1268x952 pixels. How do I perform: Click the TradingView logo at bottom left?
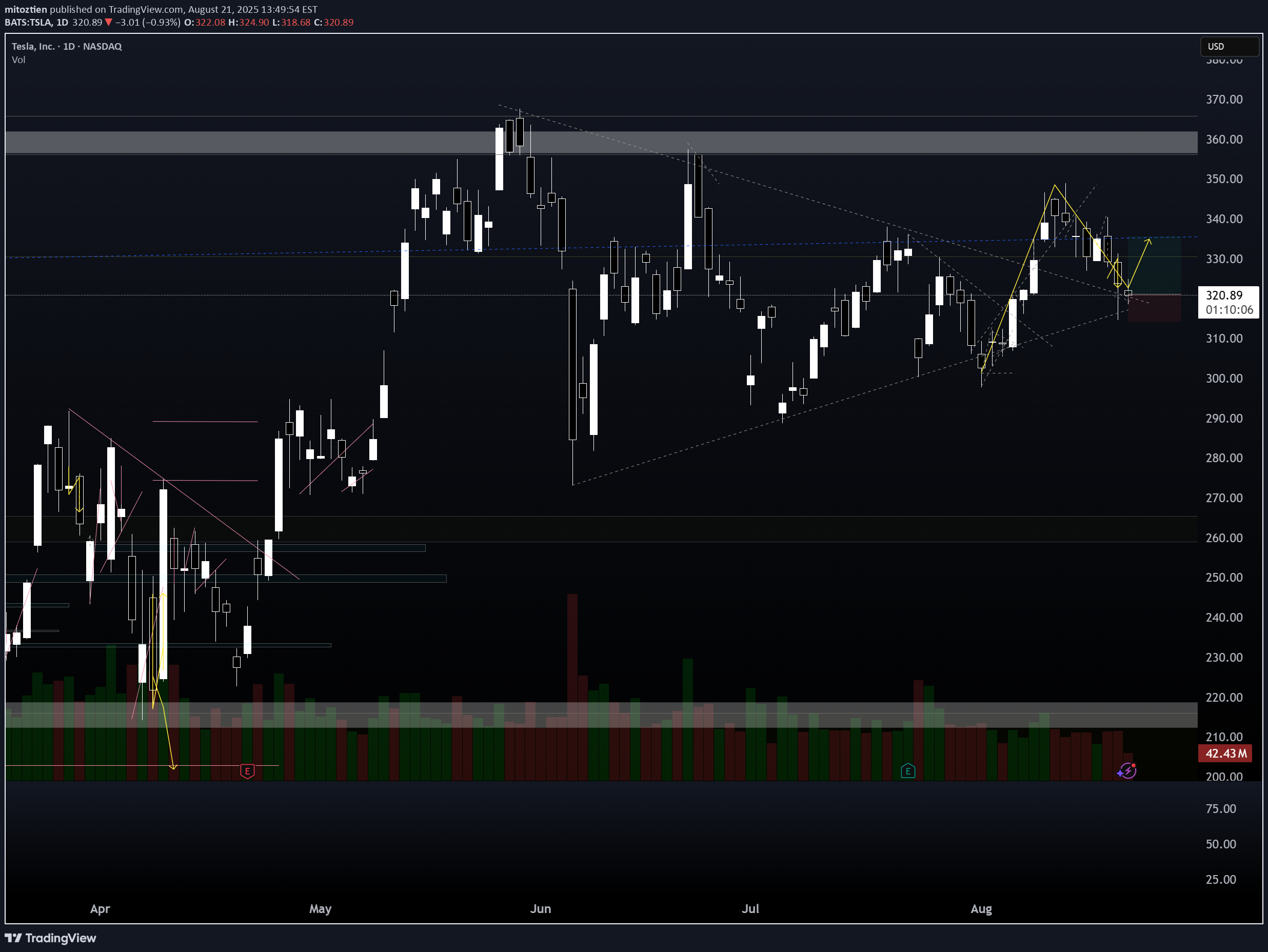(50, 938)
